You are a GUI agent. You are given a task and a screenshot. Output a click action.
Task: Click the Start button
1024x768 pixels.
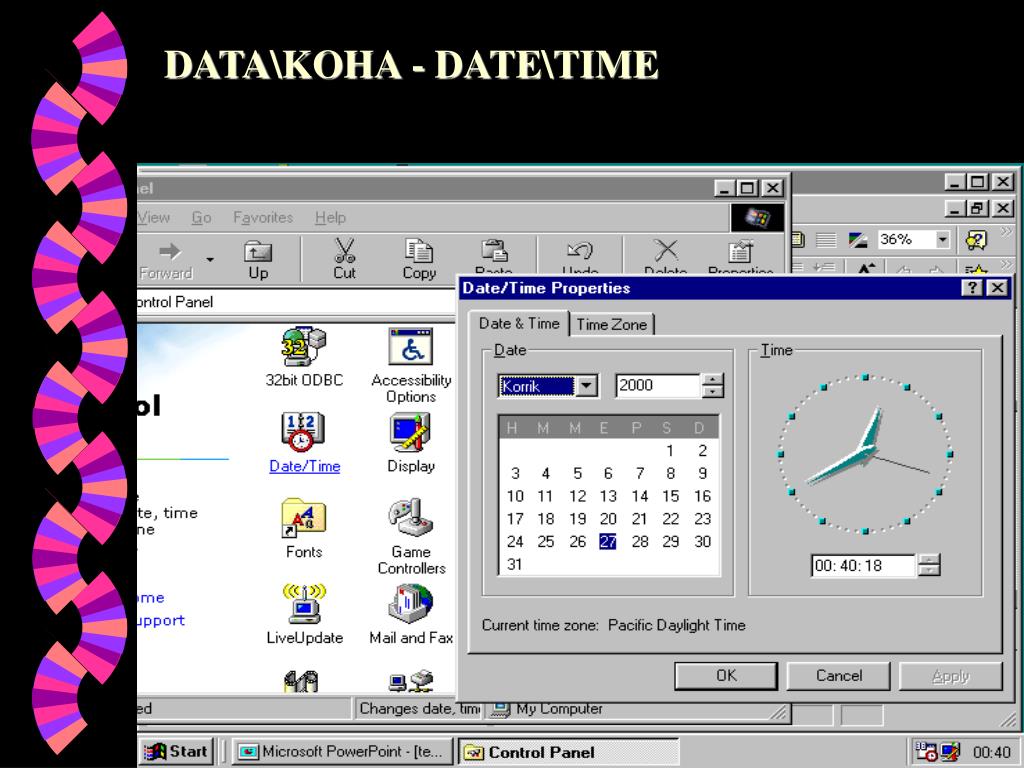pyautogui.click(x=176, y=752)
